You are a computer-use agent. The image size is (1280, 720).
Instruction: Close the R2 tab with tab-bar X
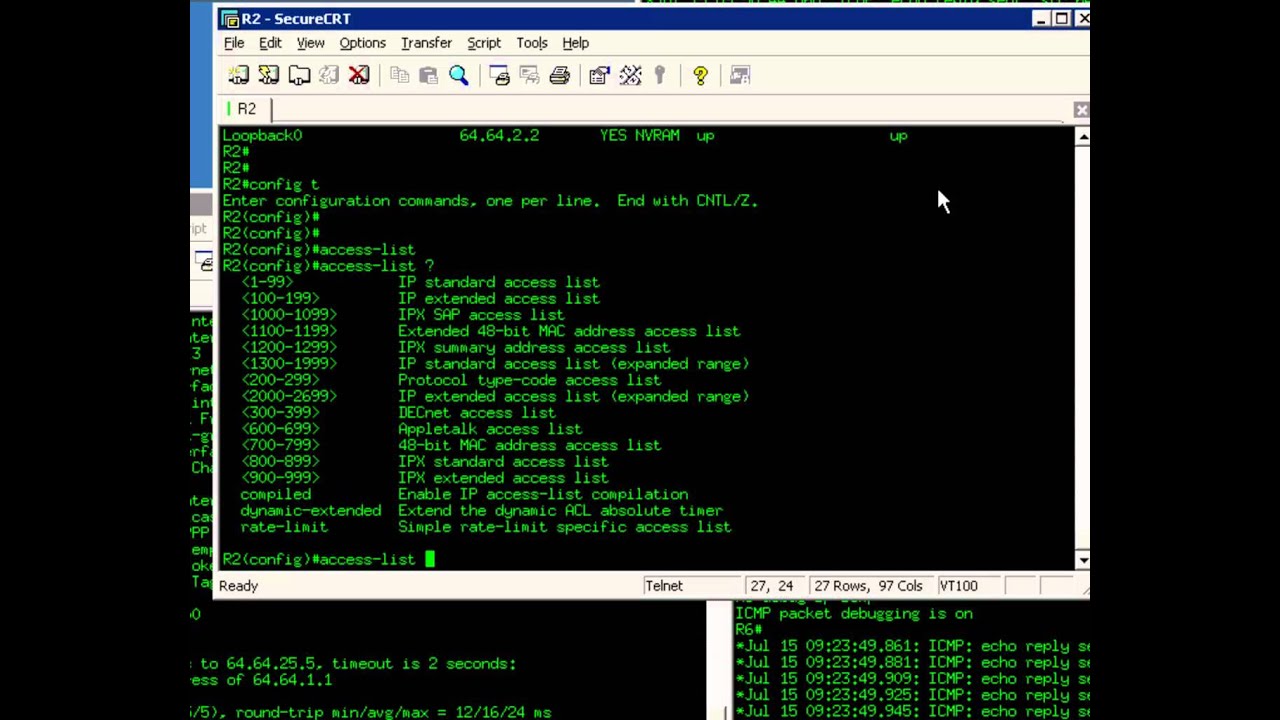1081,110
